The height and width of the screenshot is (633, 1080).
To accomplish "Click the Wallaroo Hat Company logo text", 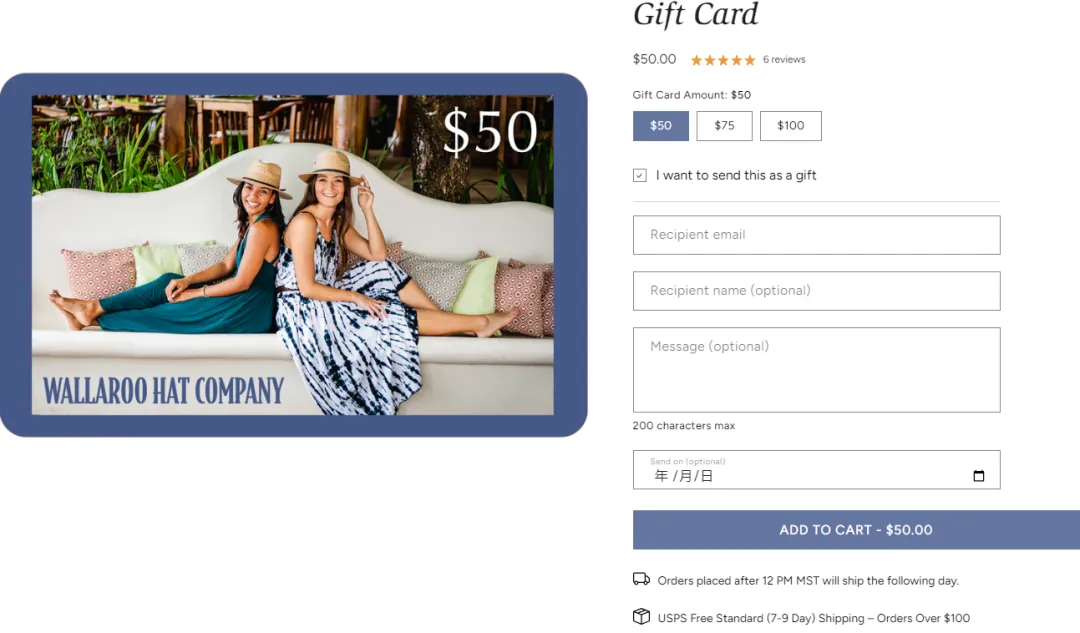I will [x=163, y=391].
